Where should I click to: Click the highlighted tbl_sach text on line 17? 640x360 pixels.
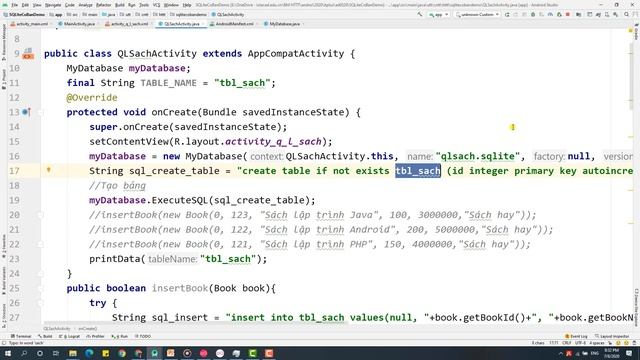[x=418, y=171]
